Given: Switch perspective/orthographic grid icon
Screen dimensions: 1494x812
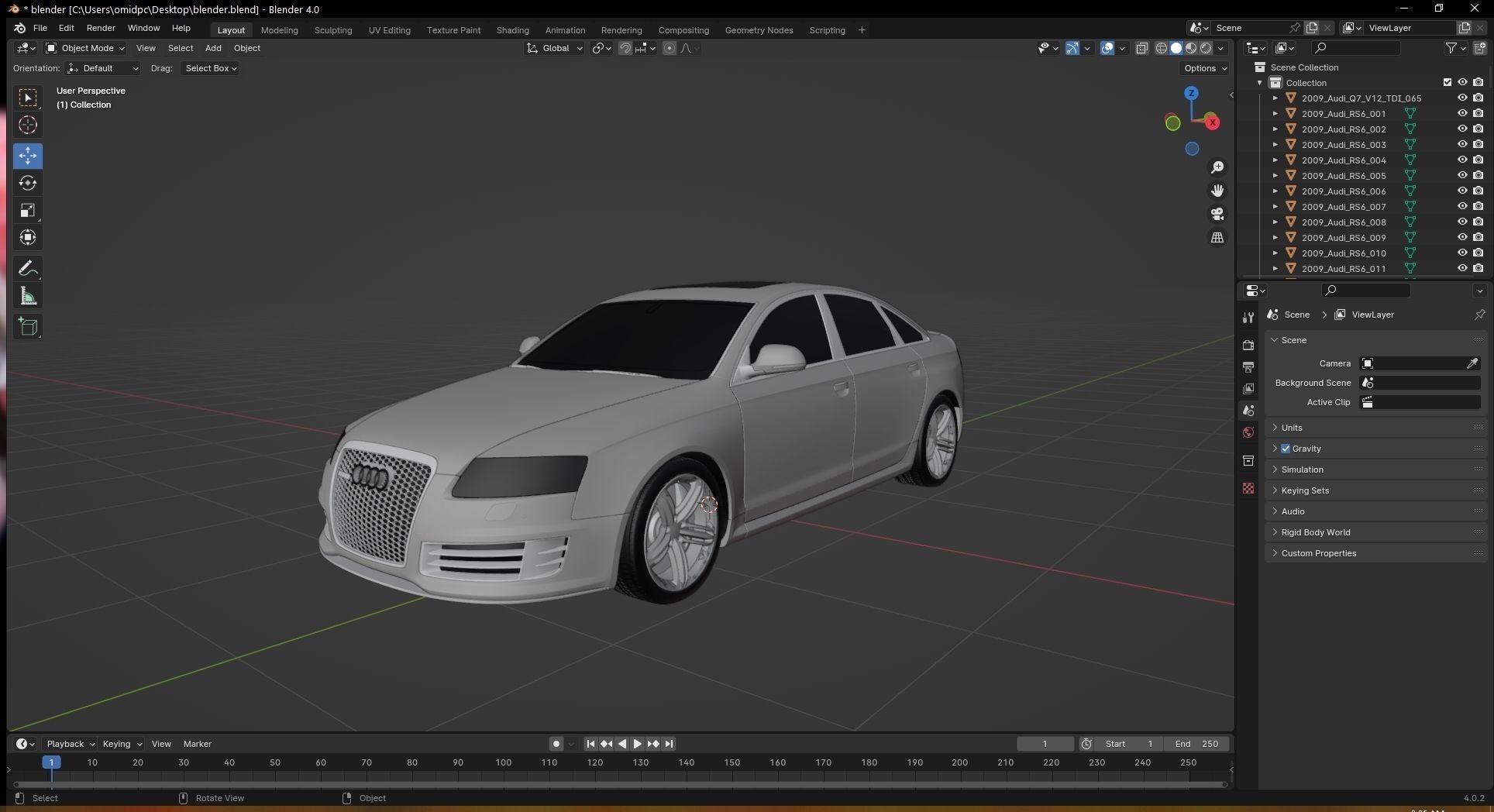Looking at the screenshot, I should (x=1217, y=237).
